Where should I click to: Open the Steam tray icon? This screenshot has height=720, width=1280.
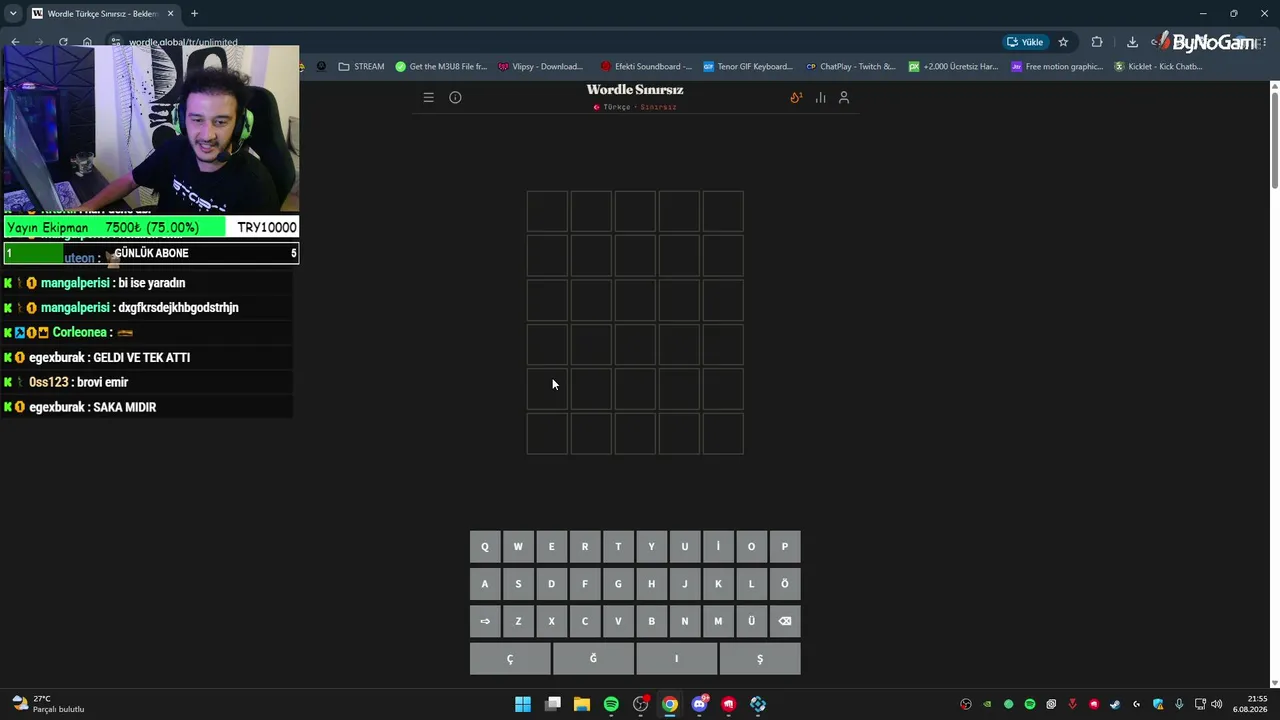click(x=1115, y=704)
